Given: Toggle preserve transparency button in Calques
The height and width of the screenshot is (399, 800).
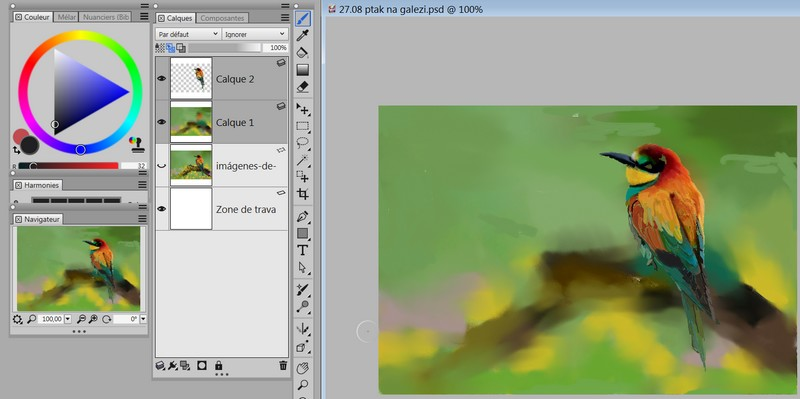Looking at the screenshot, I should (x=160, y=48).
